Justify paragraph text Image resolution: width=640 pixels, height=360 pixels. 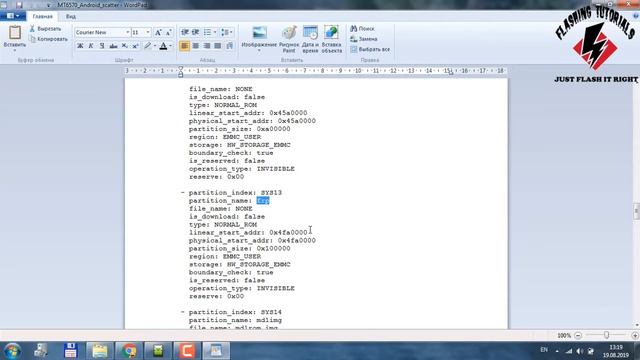point(218,46)
